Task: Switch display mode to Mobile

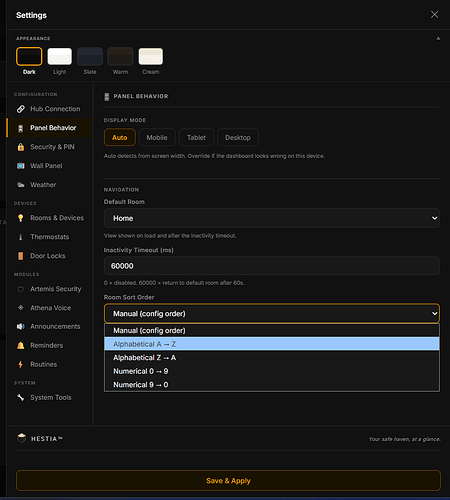Action: point(157,137)
